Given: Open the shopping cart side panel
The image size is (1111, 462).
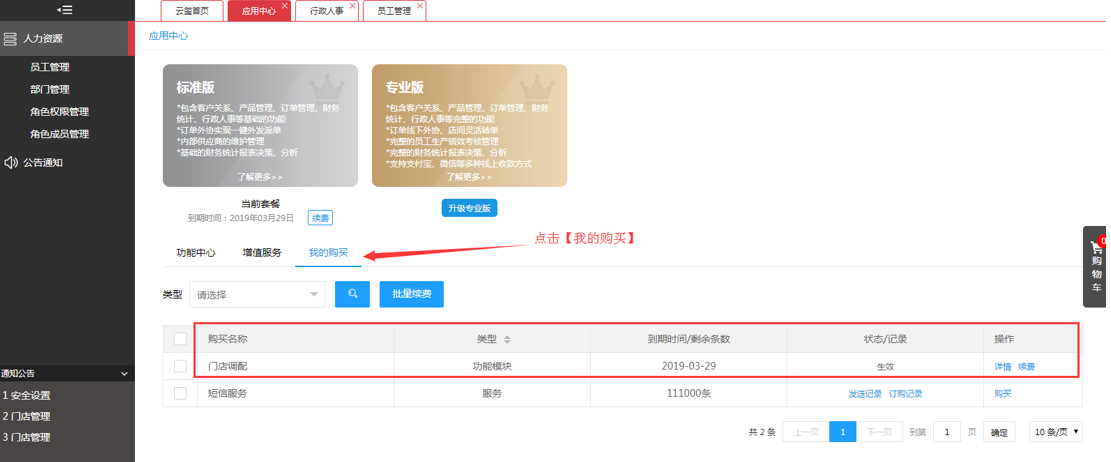Looking at the screenshot, I should tap(1096, 266).
